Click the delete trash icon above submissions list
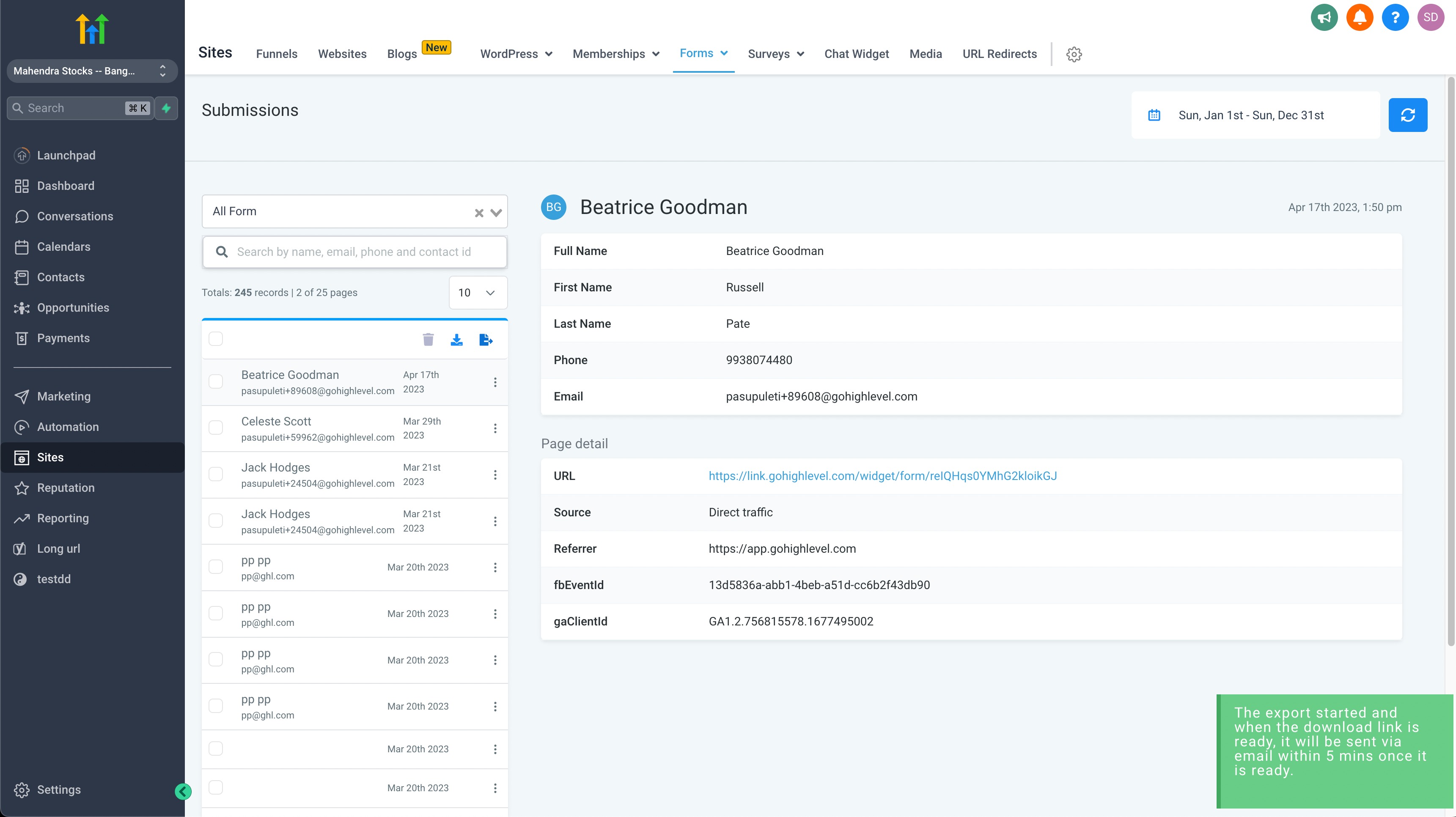The width and height of the screenshot is (1456, 817). 428,339
